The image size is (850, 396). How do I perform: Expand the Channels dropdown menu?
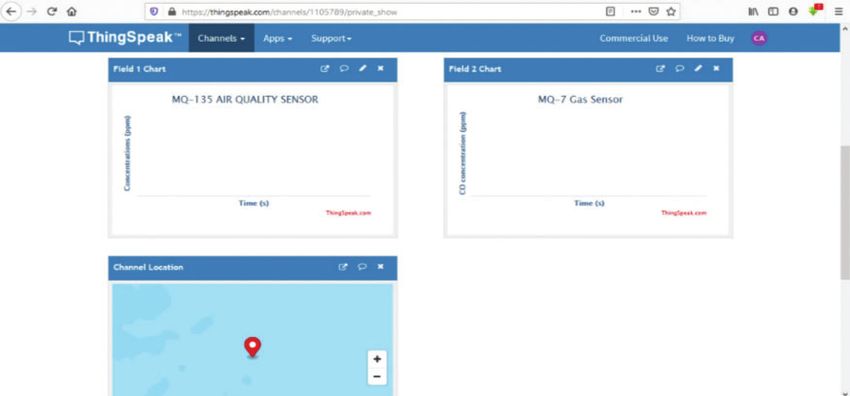coord(221,38)
